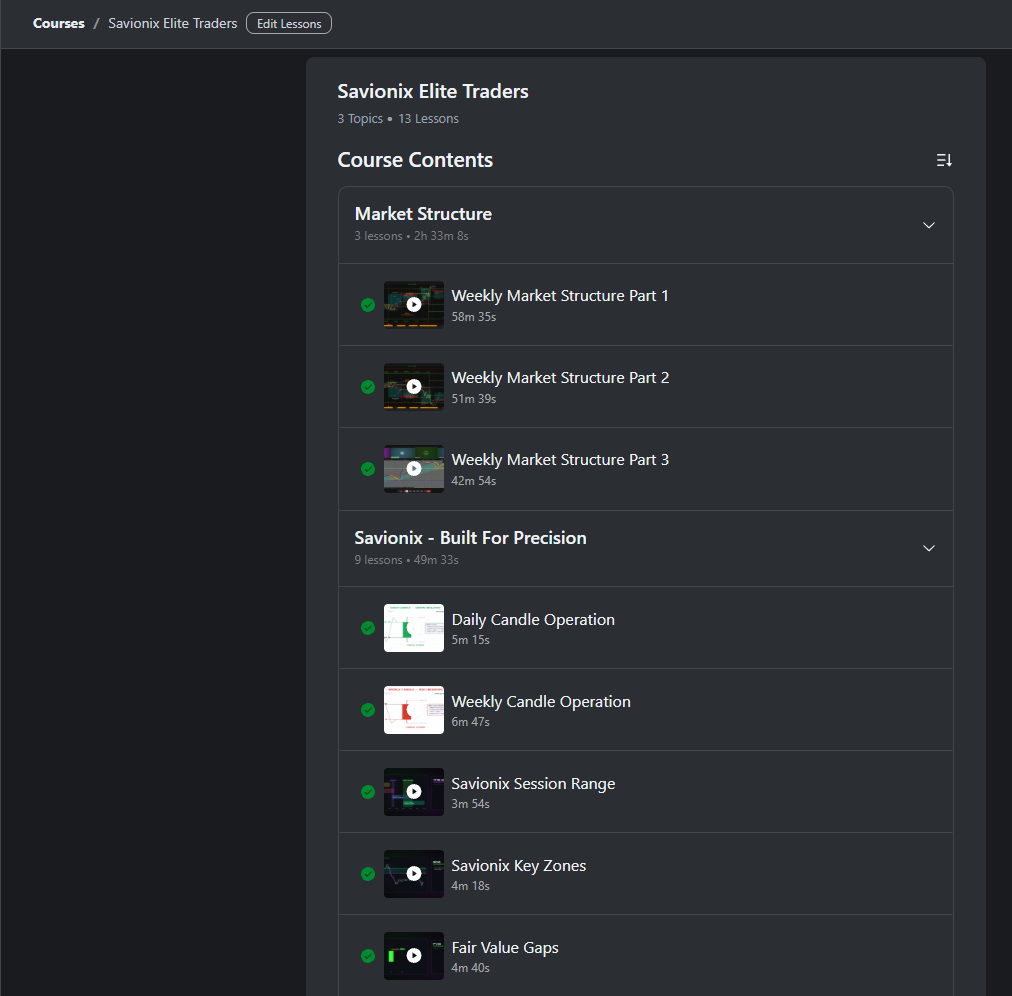This screenshot has height=996, width=1012.
Task: Click the 4m 18s duration label
Action: pos(471,886)
